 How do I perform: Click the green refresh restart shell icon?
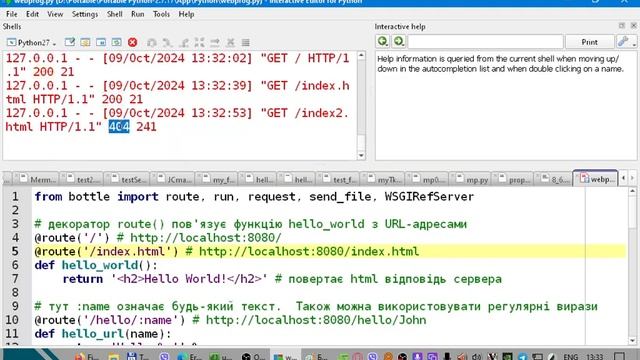[116, 42]
